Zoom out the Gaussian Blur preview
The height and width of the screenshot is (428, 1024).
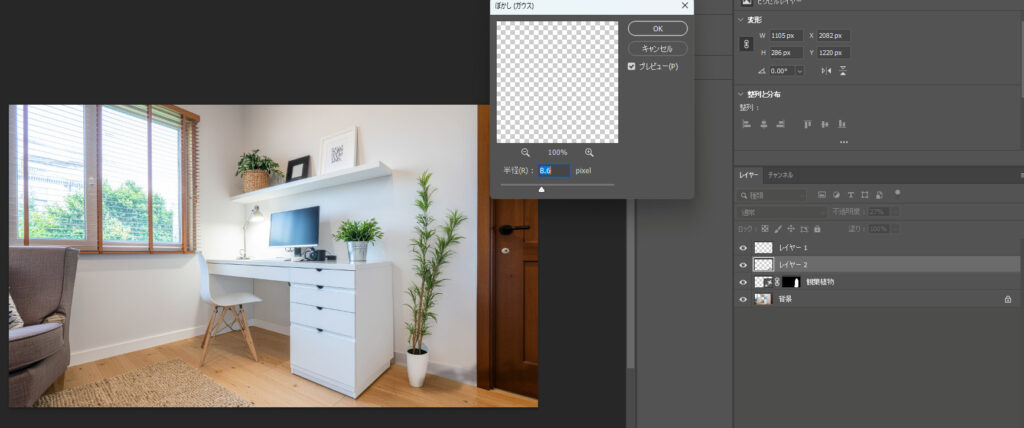coord(525,152)
